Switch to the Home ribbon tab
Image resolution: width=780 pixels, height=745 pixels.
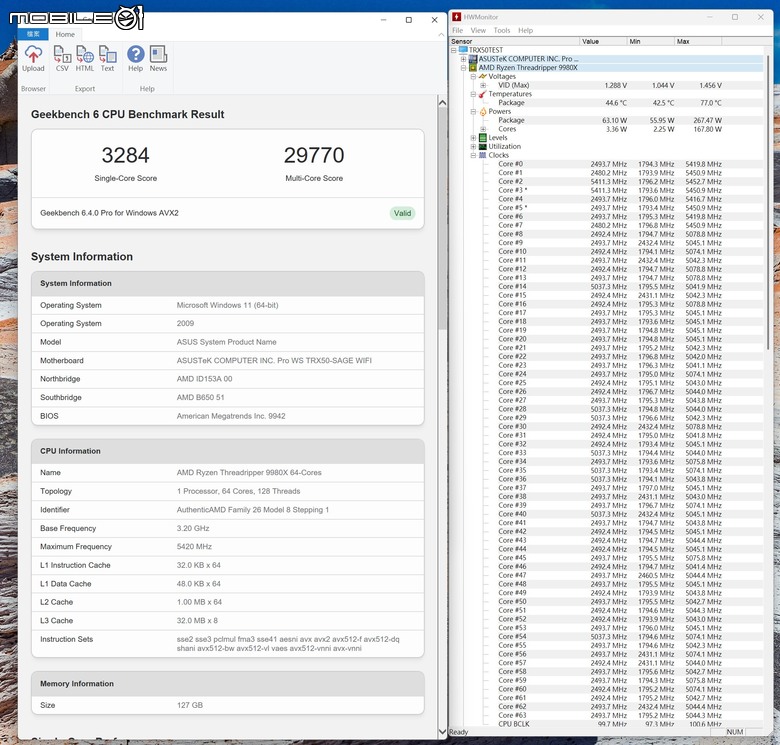65,34
